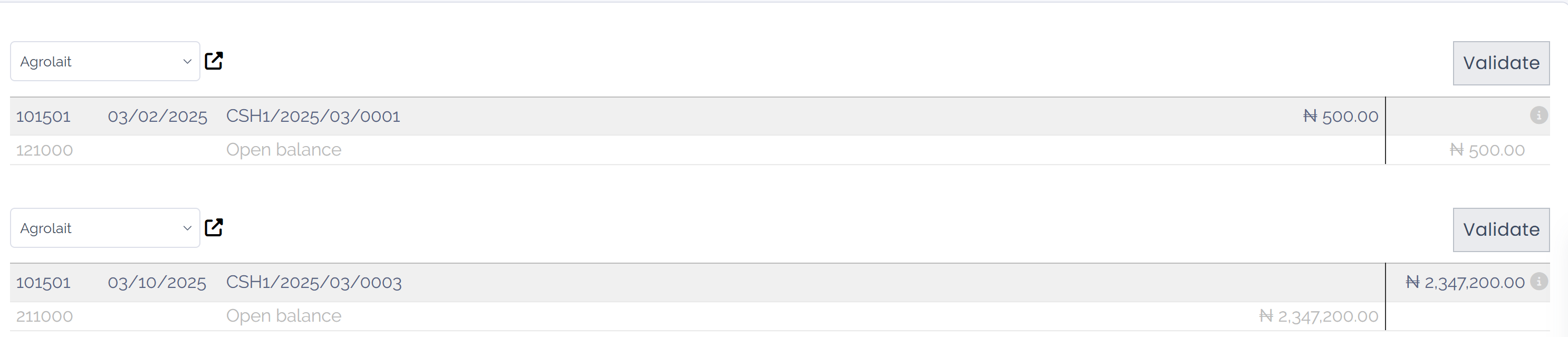The height and width of the screenshot is (337, 1568).
Task: Expand the second Agrolait partner dropdown
Action: point(105,228)
